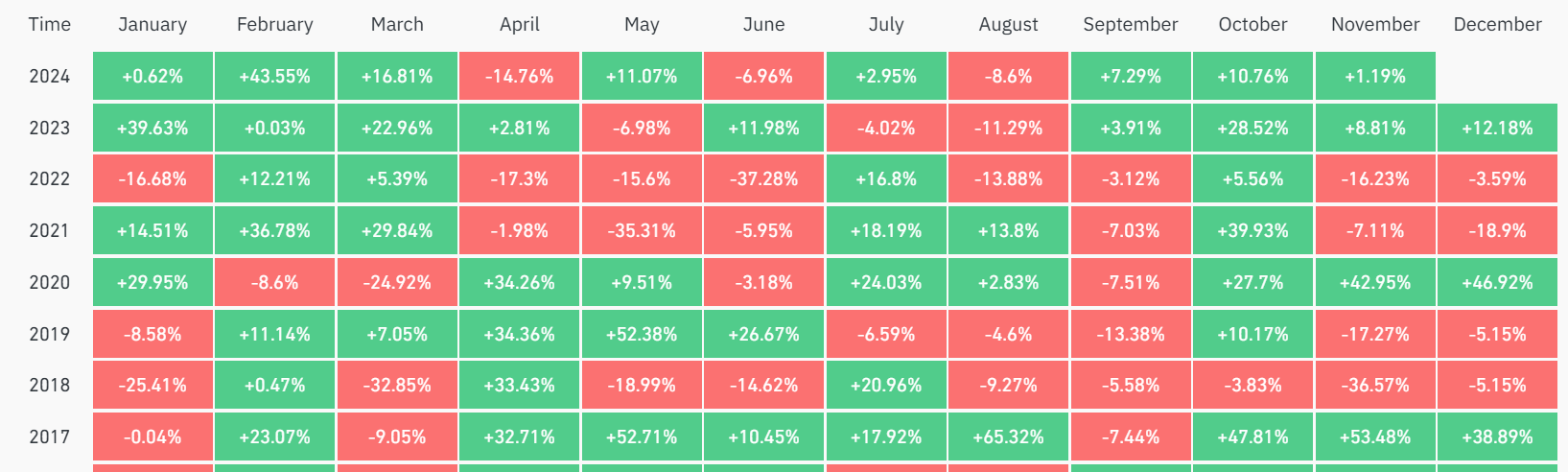Viewport: 1568px width, 472px height.
Task: Click October 2023 cell showing +28.52%
Action: (x=1252, y=129)
